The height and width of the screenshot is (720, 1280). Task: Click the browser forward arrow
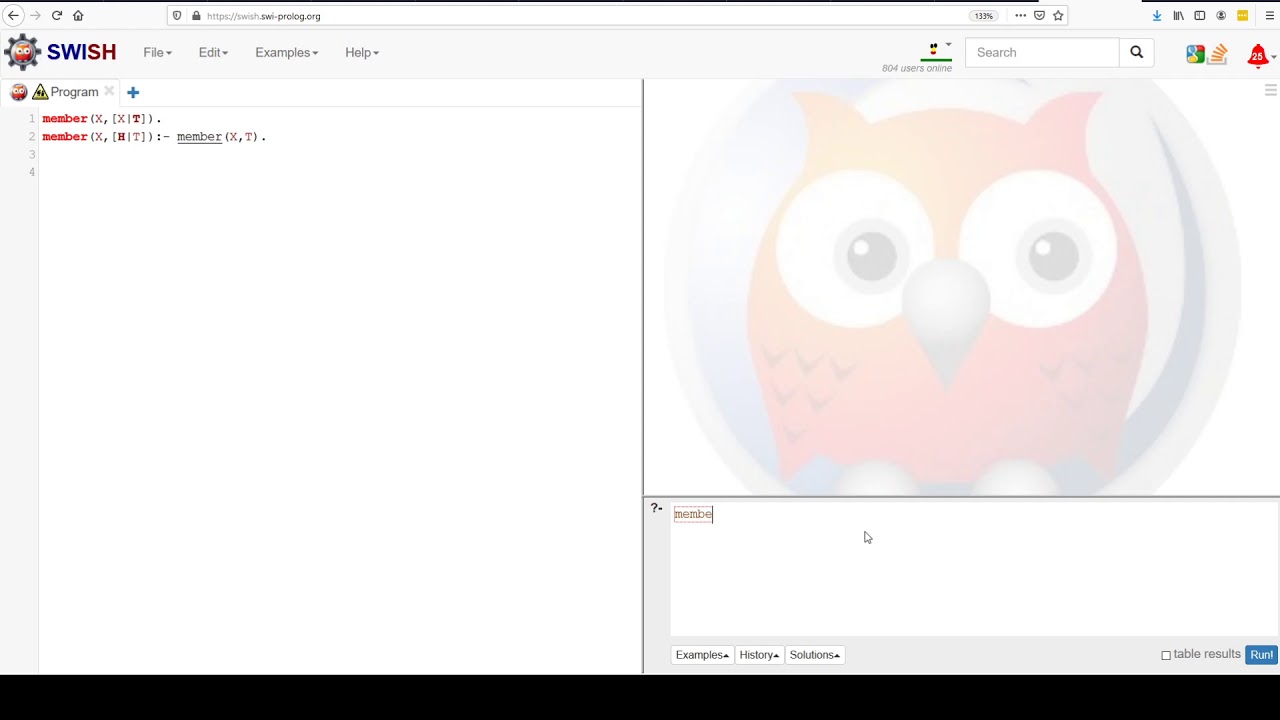click(35, 16)
